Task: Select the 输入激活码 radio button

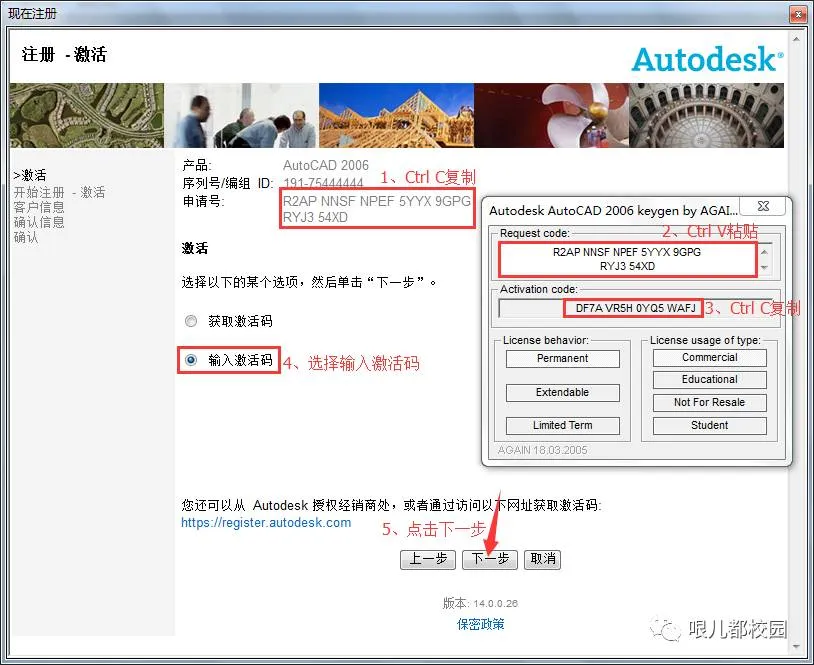Action: (191, 360)
